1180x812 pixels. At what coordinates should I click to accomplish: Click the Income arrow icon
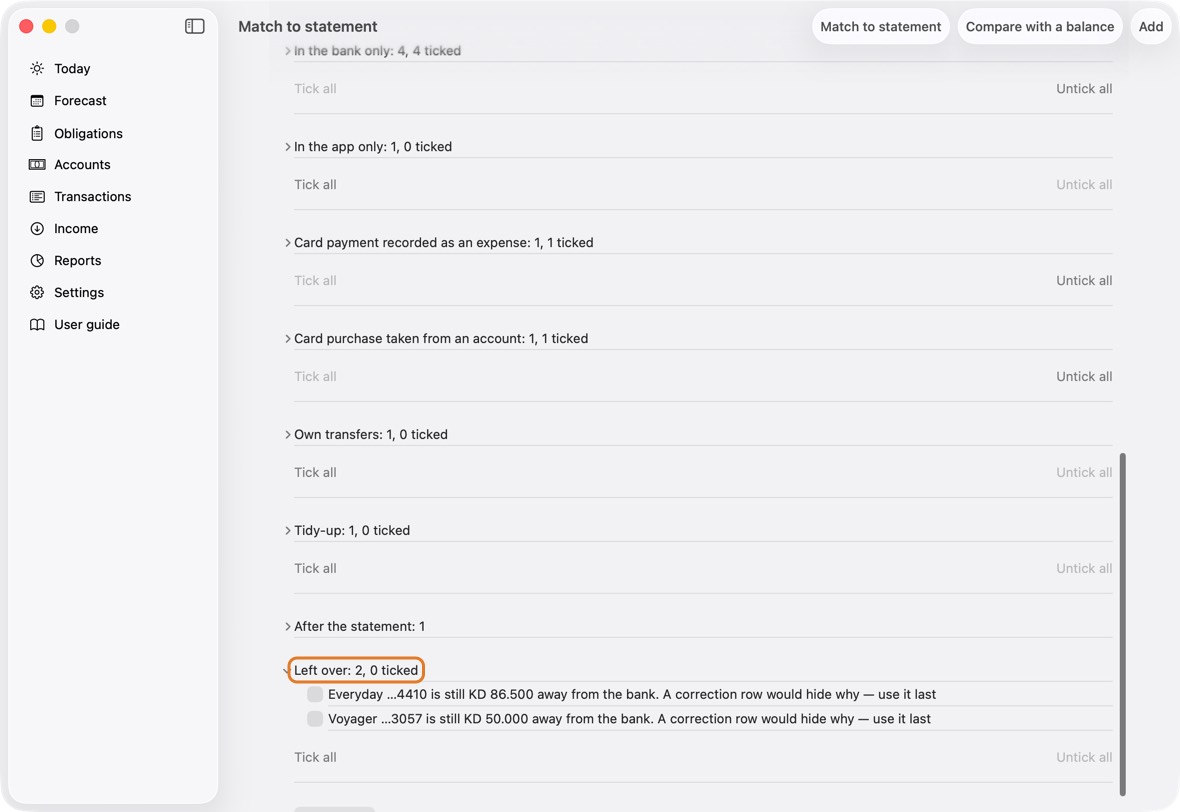click(37, 229)
